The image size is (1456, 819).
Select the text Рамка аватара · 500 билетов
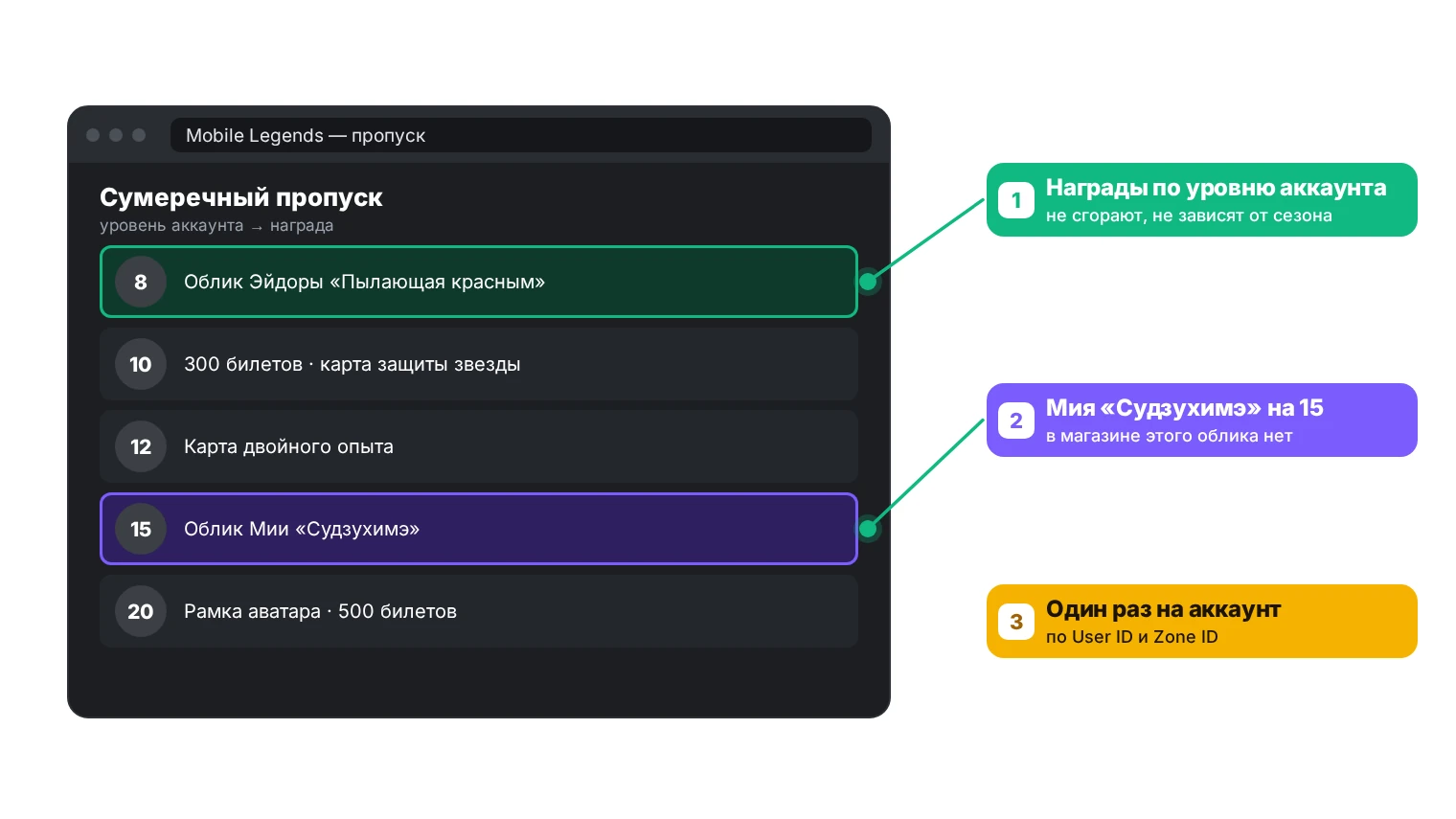[320, 611]
